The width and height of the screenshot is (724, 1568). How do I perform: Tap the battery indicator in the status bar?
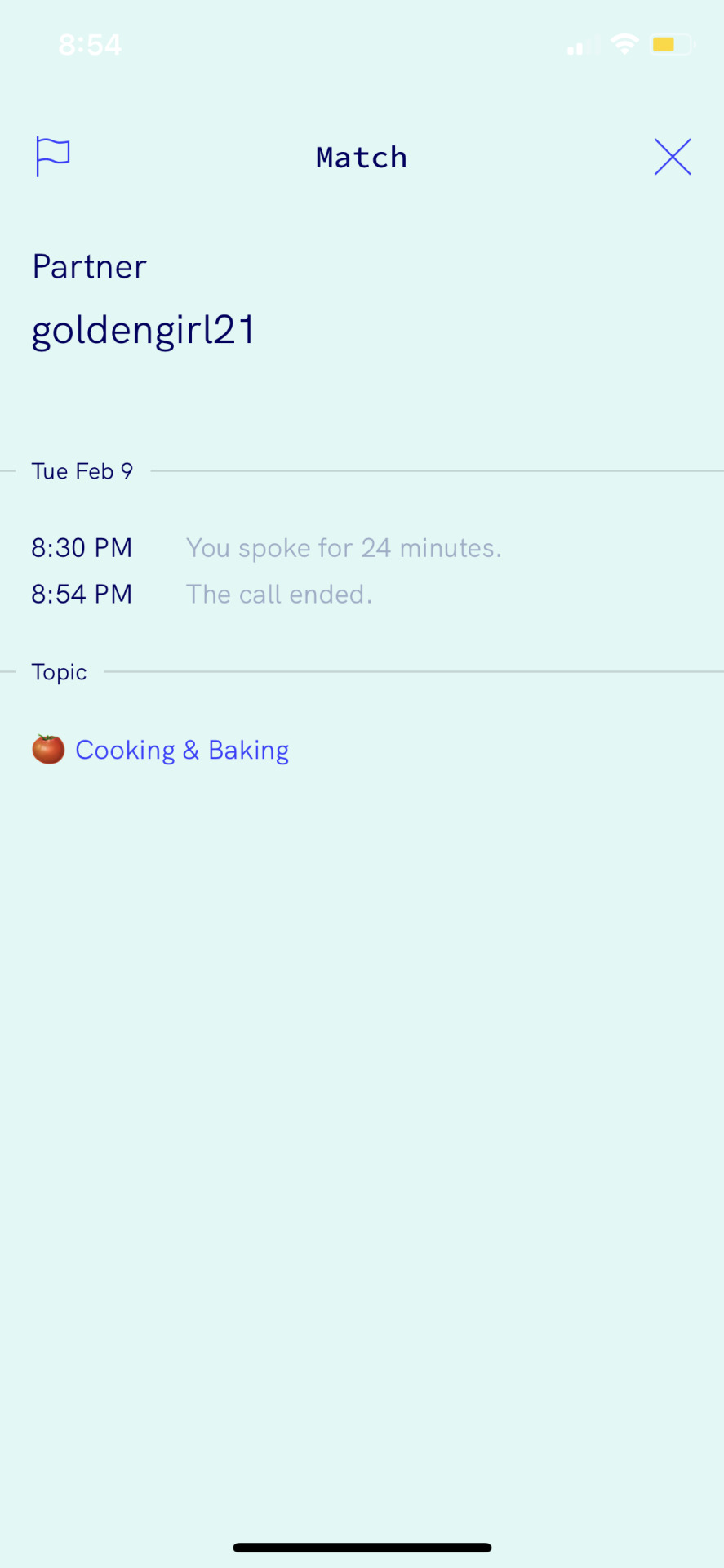click(x=672, y=44)
